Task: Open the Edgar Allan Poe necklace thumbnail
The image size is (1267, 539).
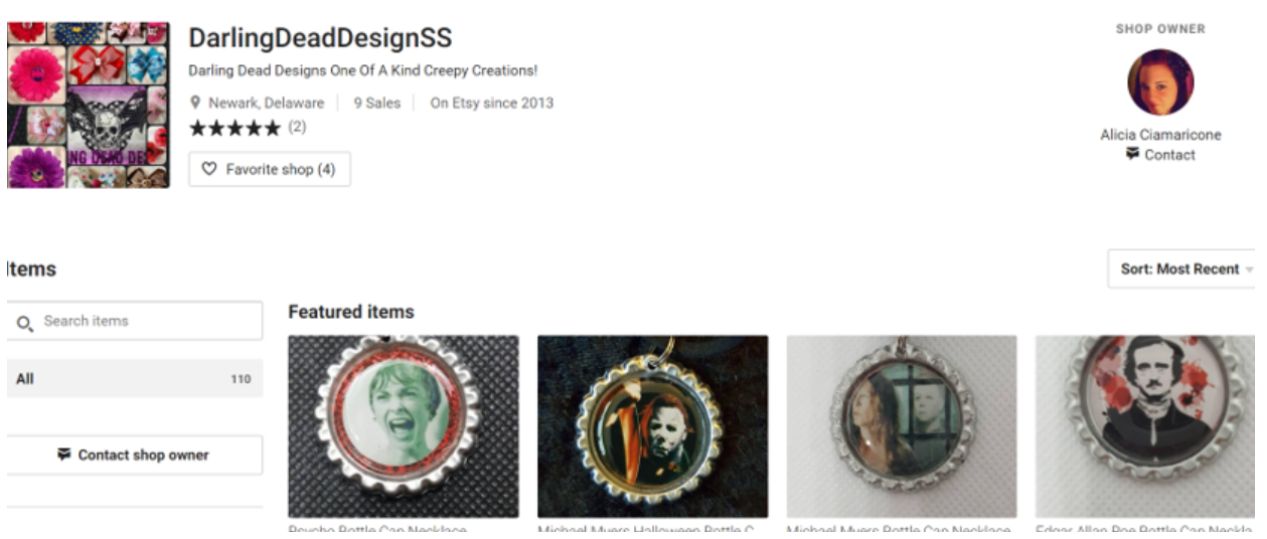Action: tap(1145, 426)
